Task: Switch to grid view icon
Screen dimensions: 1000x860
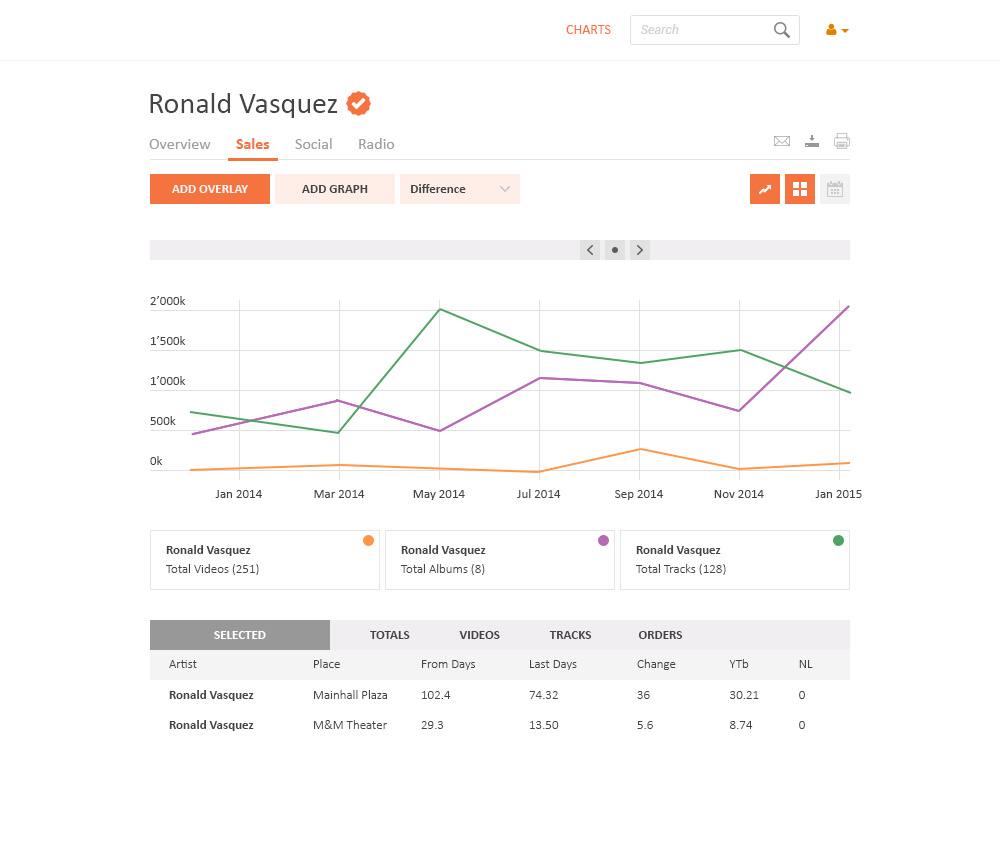Action: click(800, 189)
